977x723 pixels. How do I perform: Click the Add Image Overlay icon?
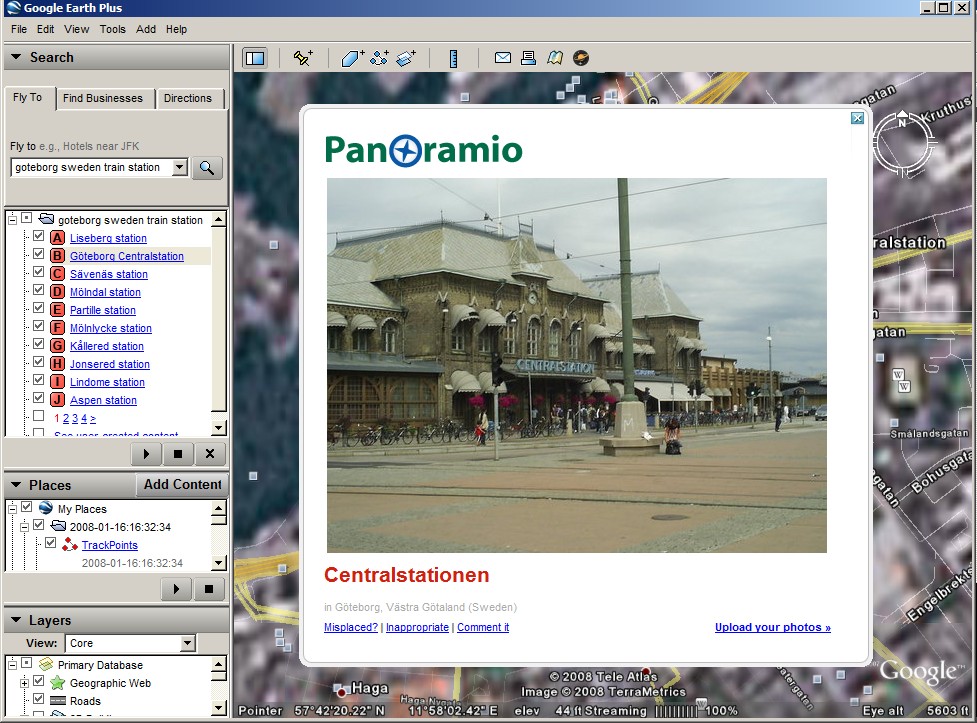406,58
